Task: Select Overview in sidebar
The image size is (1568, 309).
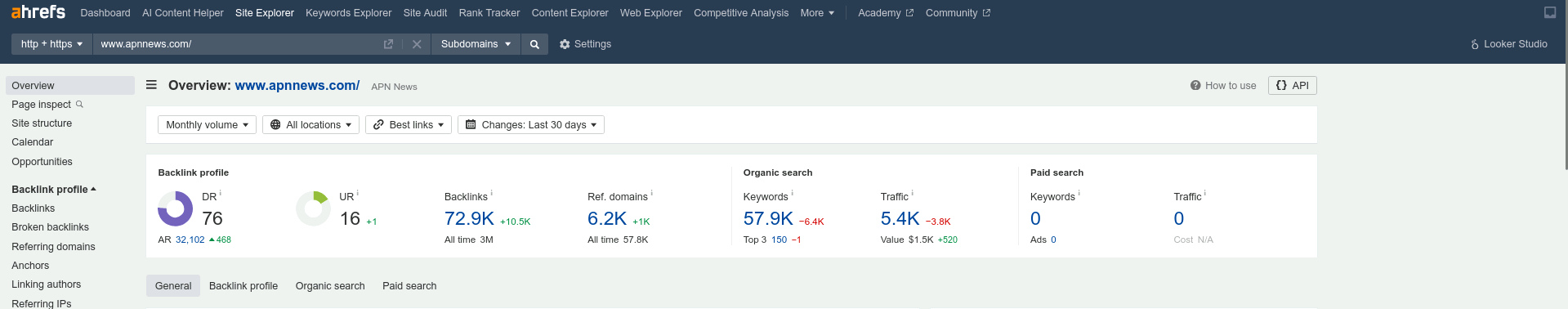Action: tap(70, 86)
